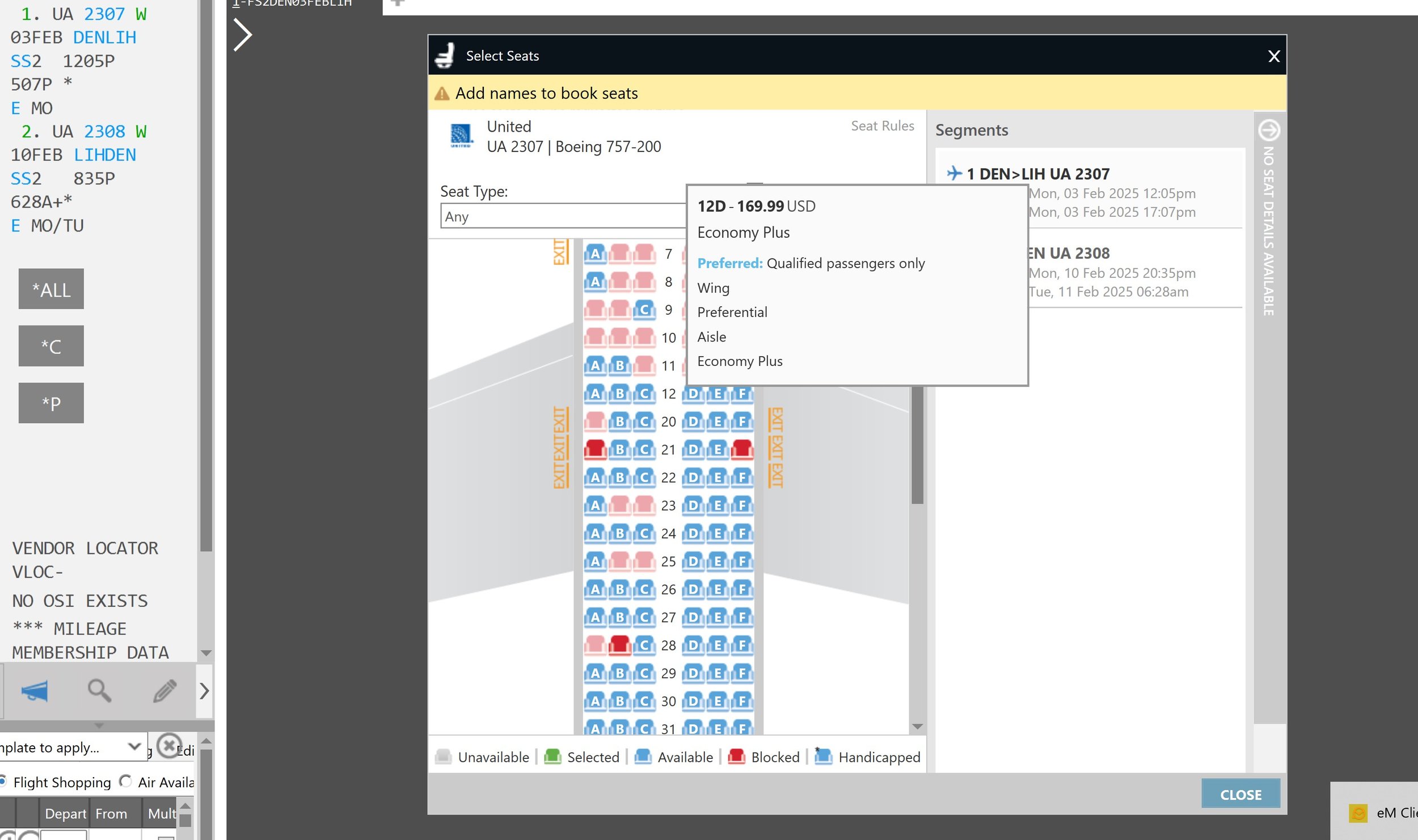1418x840 pixels.
Task: Select the Flight Shopping radio button
Action: tap(3, 782)
